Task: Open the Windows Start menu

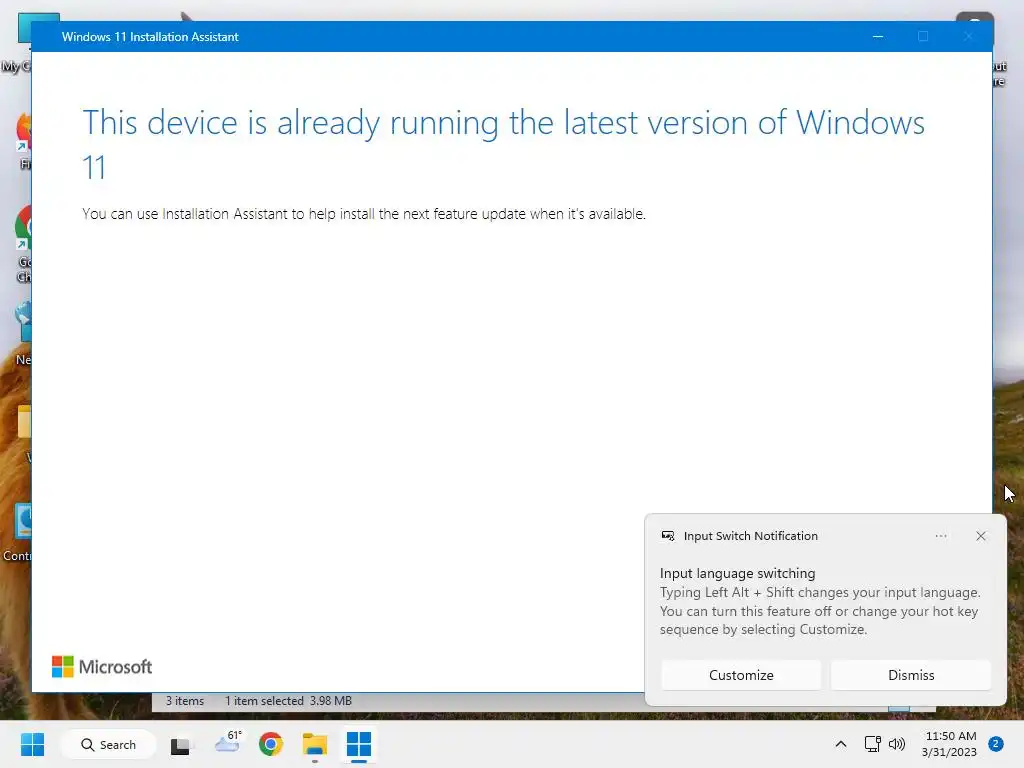Action: [32, 744]
